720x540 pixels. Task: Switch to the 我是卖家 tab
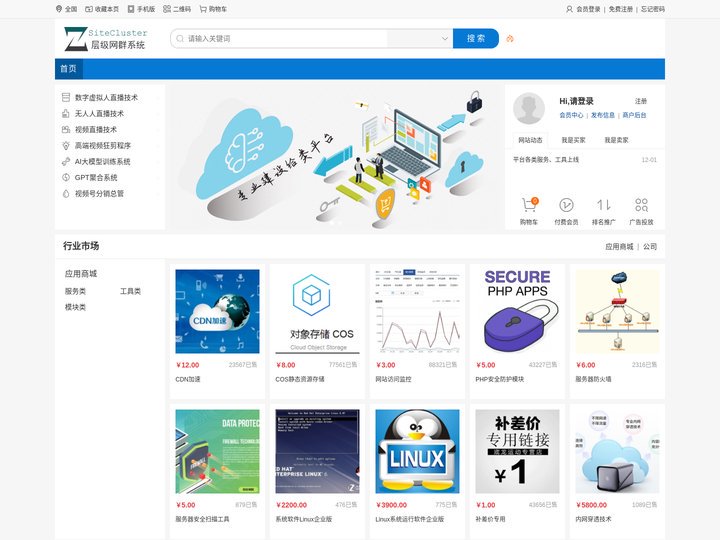coord(616,140)
